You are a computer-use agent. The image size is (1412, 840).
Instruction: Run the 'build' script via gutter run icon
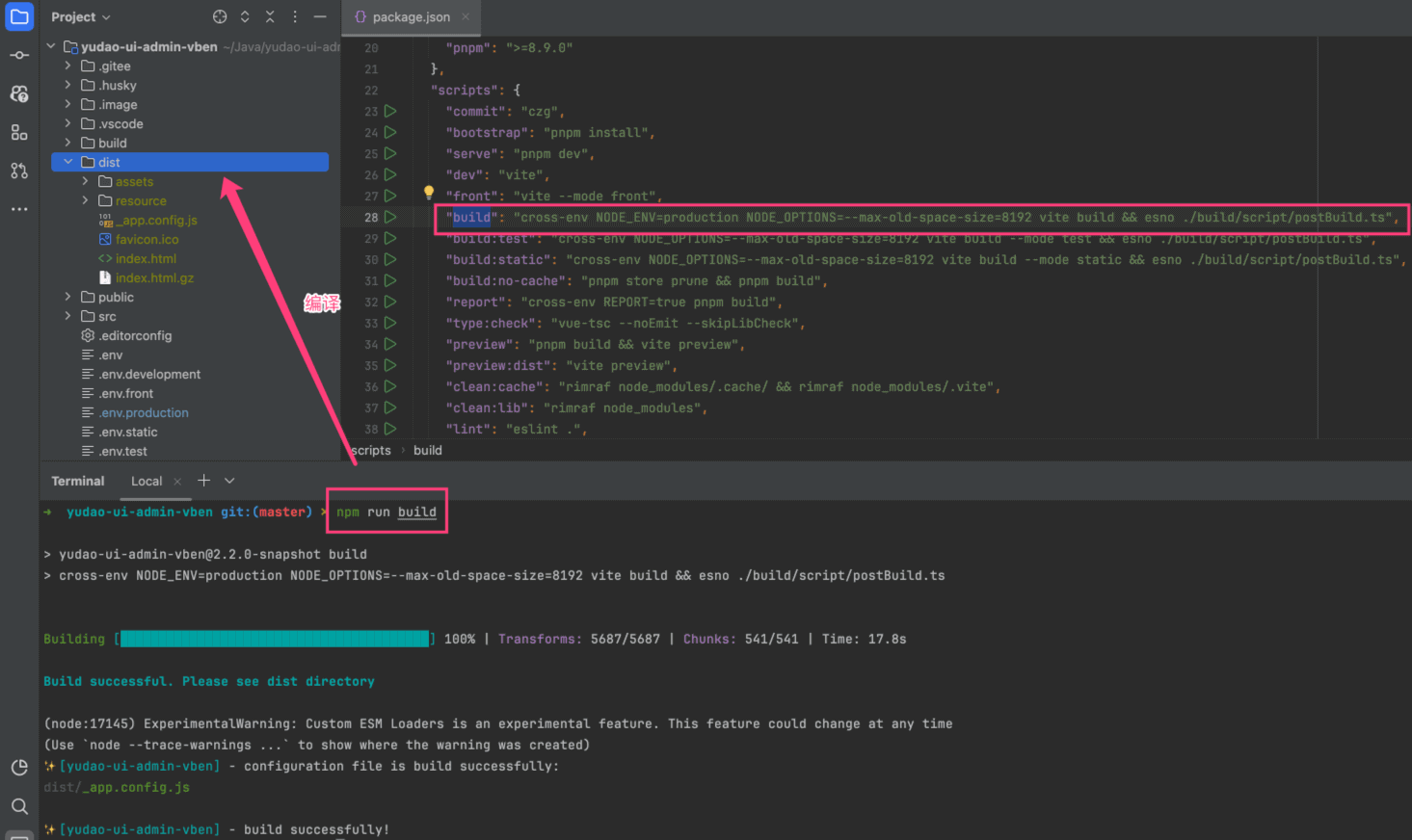pos(390,217)
